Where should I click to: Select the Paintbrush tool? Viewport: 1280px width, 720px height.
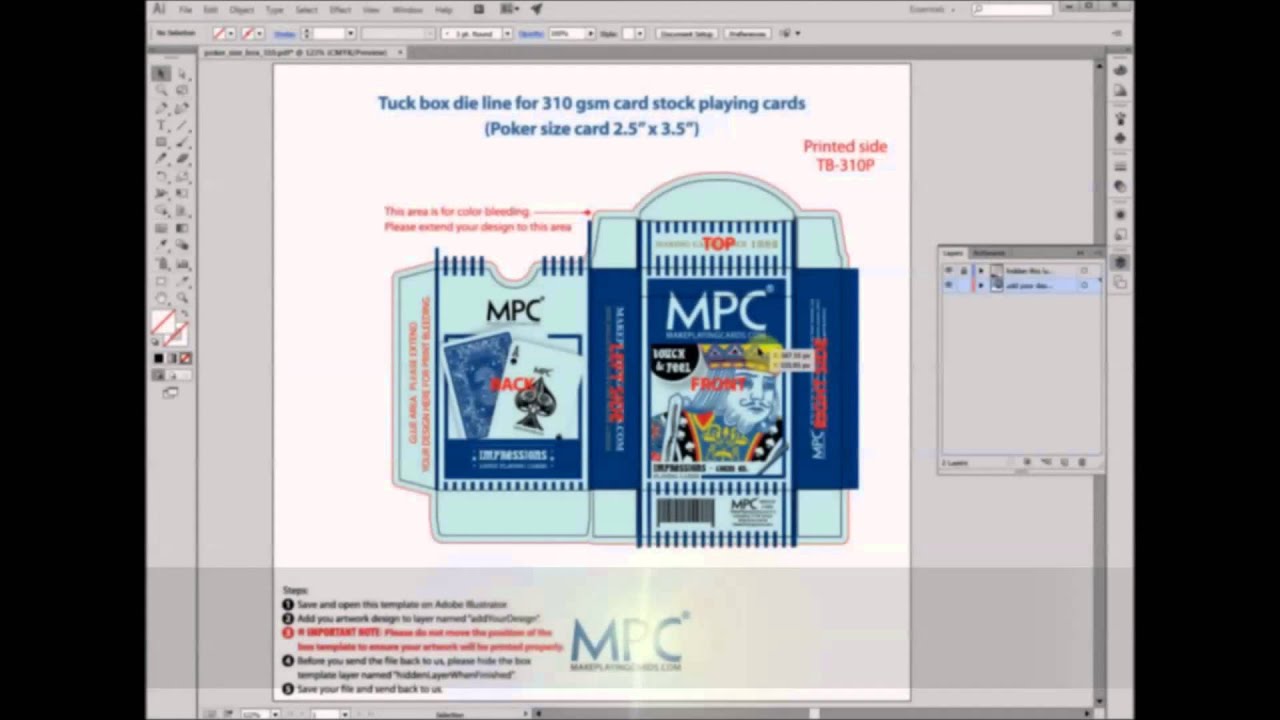click(182, 142)
